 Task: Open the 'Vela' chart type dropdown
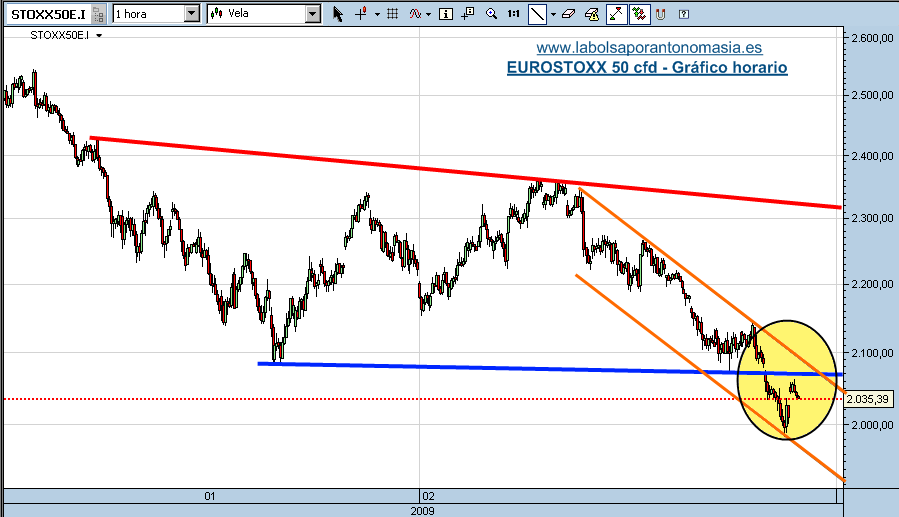[x=312, y=14]
